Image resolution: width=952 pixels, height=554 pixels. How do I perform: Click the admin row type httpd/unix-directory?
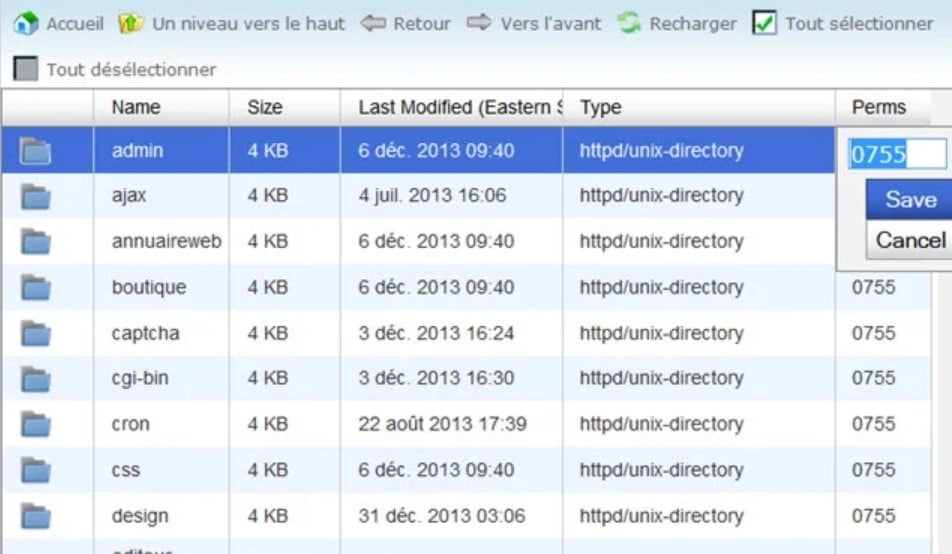tap(661, 151)
